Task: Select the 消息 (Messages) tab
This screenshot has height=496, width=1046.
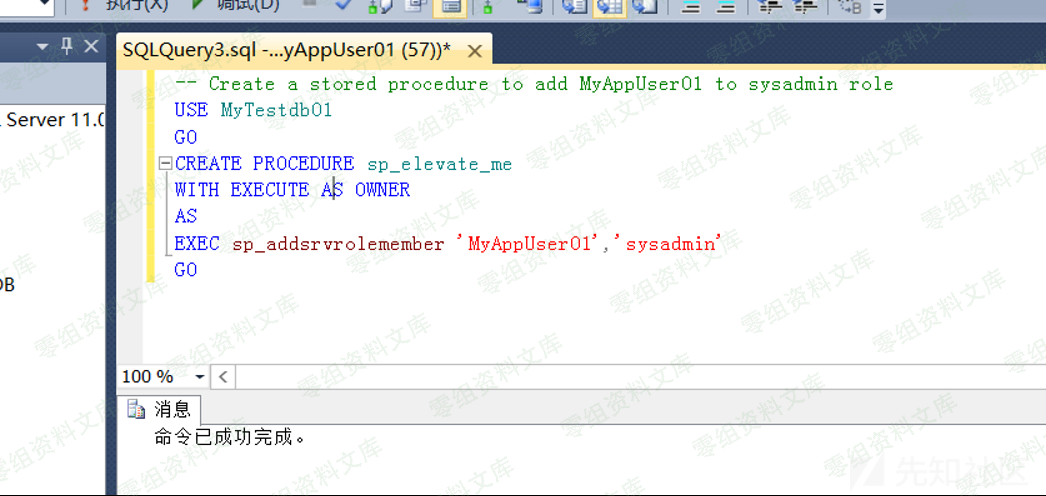Action: [160, 409]
